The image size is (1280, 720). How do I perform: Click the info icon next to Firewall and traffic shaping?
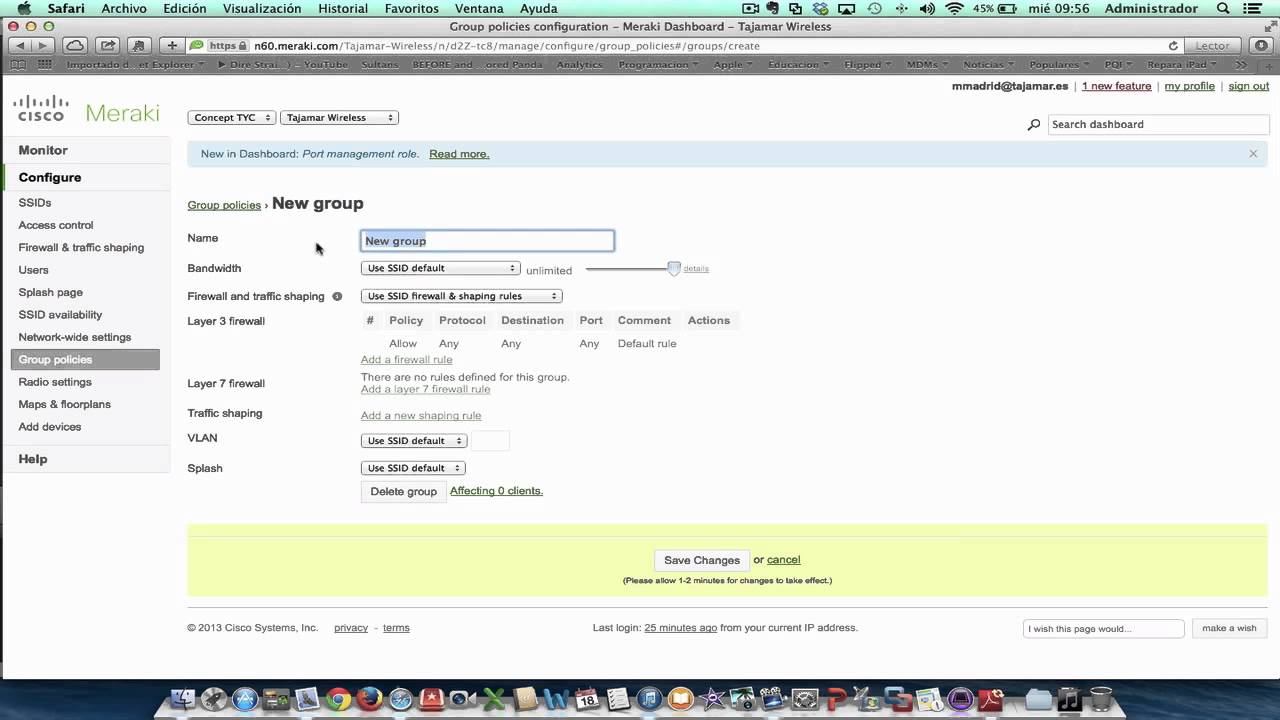click(x=337, y=296)
